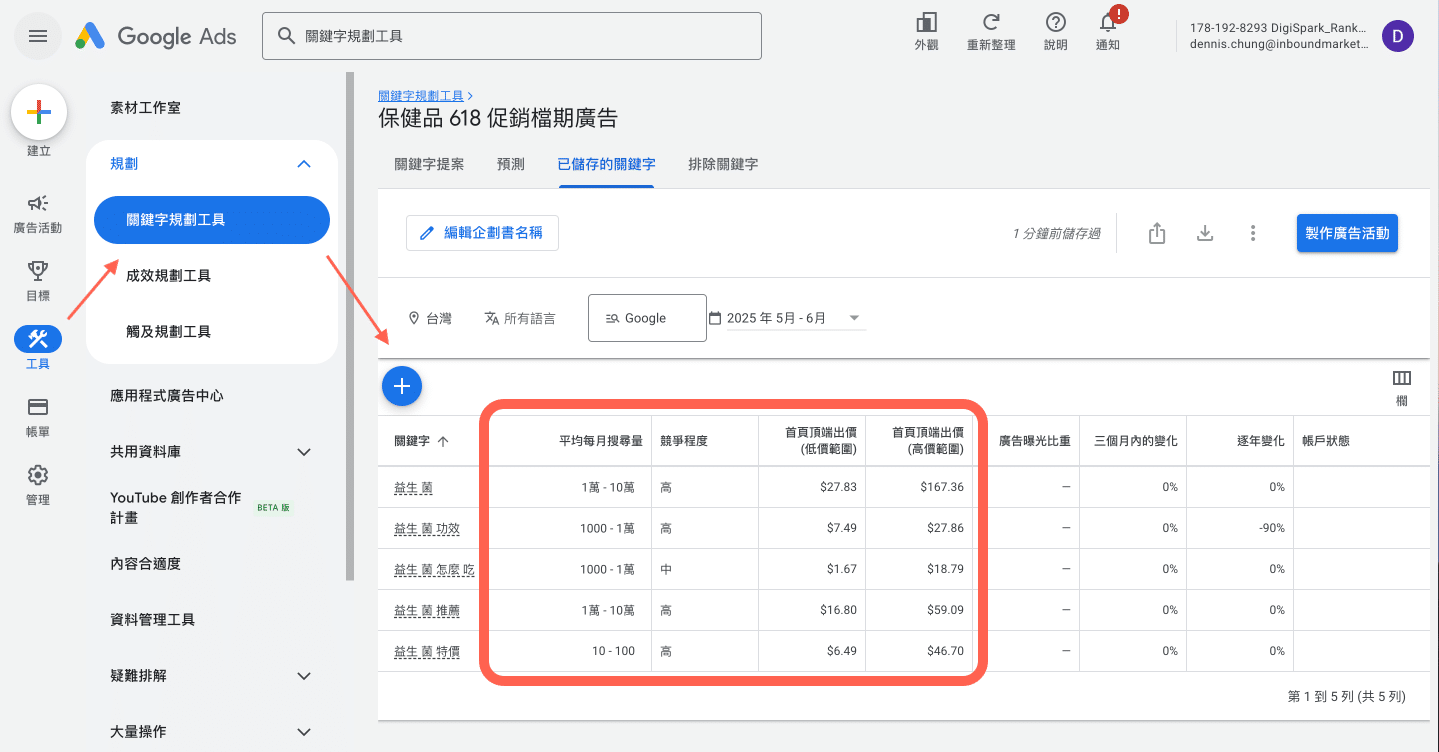Click the 台灣 location pin filter

coord(430,318)
